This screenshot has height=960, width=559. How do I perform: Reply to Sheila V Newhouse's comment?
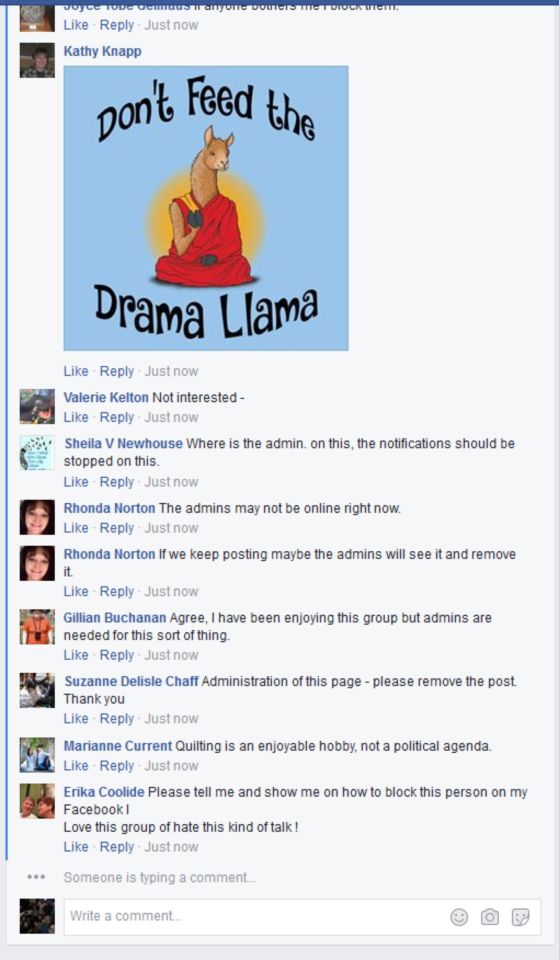tap(116, 482)
